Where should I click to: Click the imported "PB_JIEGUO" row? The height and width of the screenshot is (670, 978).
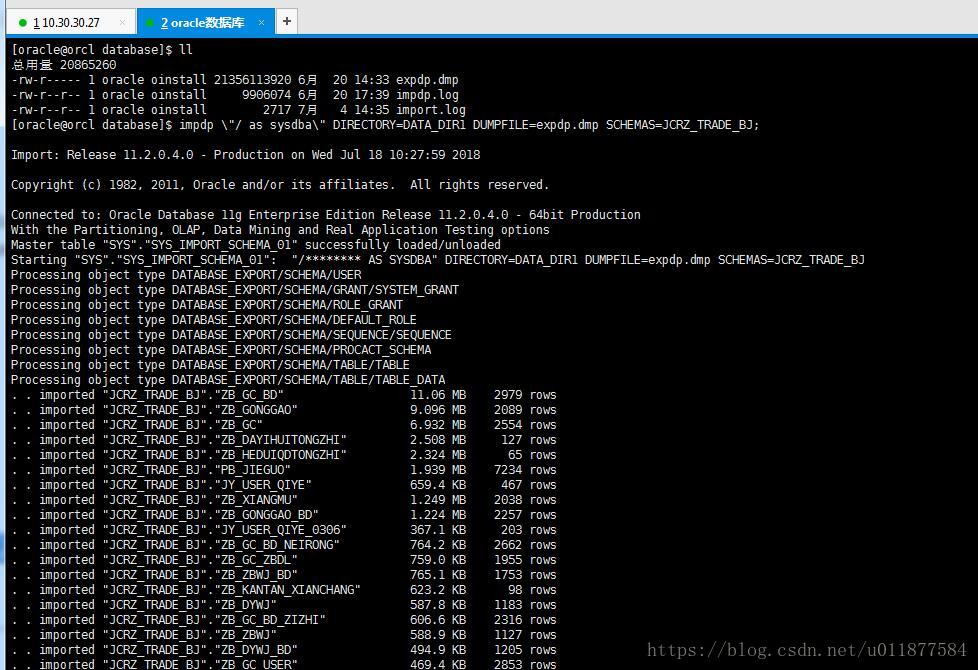[x=284, y=469]
